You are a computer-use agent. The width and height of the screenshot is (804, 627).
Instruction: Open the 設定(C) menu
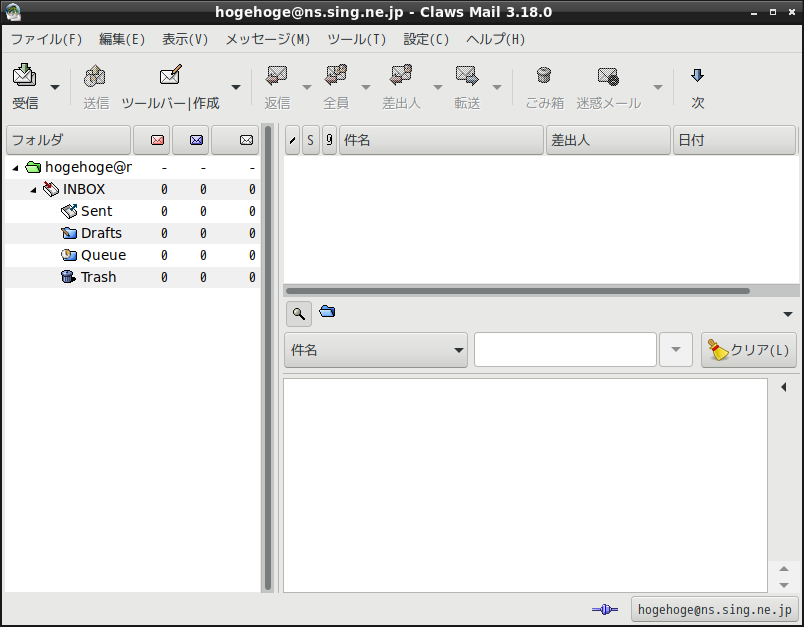426,39
